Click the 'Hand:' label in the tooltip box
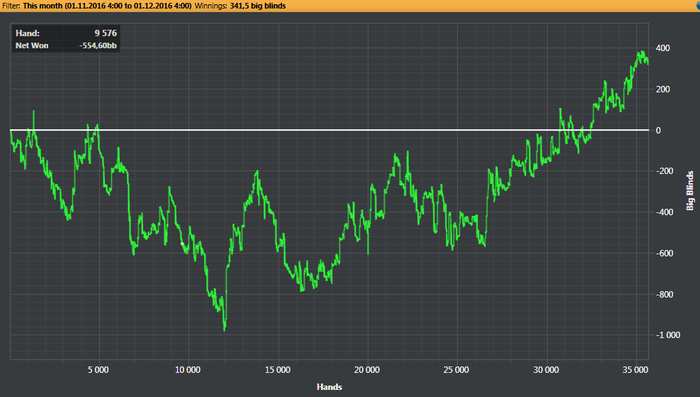The image size is (700, 397). [27, 33]
